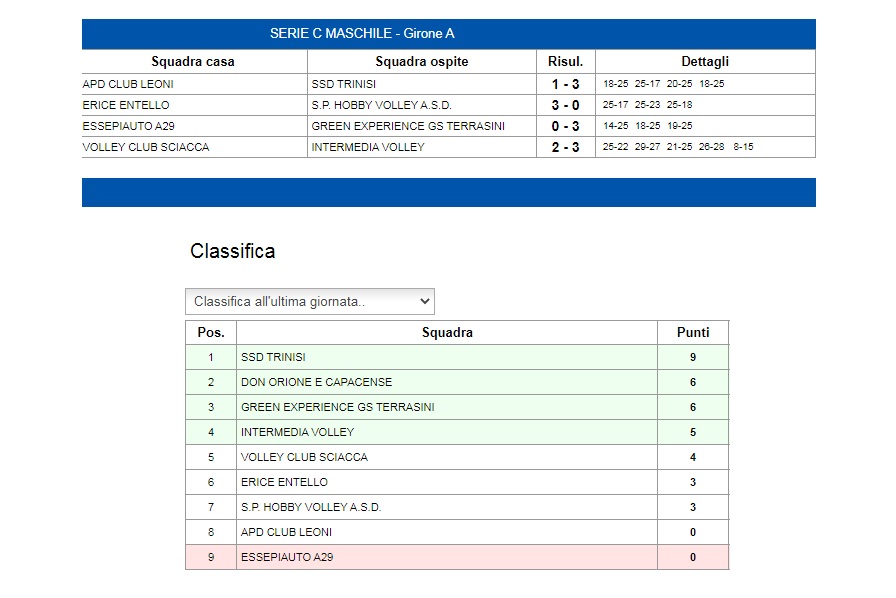Select away team GREEN EXPERIENCE GS TERRASINI in results
The height and width of the screenshot is (598, 896).
pyautogui.click(x=408, y=126)
